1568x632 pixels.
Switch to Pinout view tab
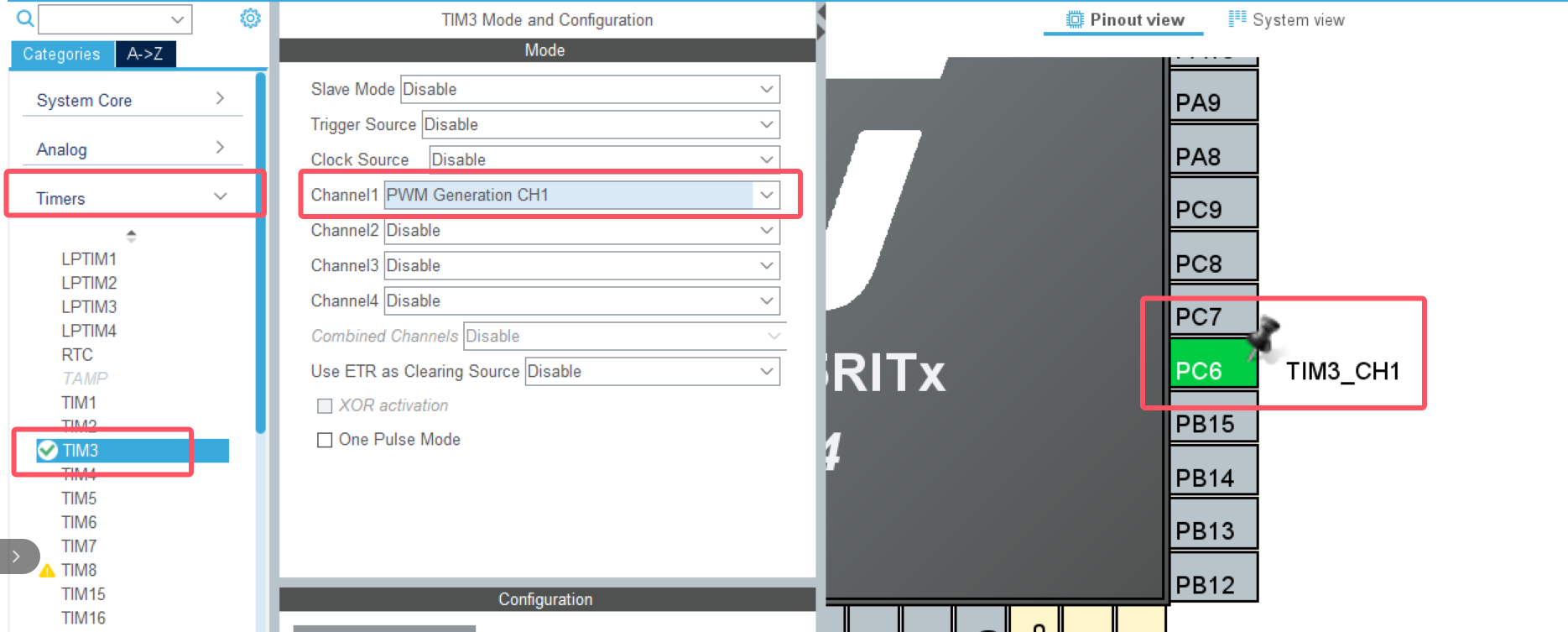pyautogui.click(x=1124, y=19)
